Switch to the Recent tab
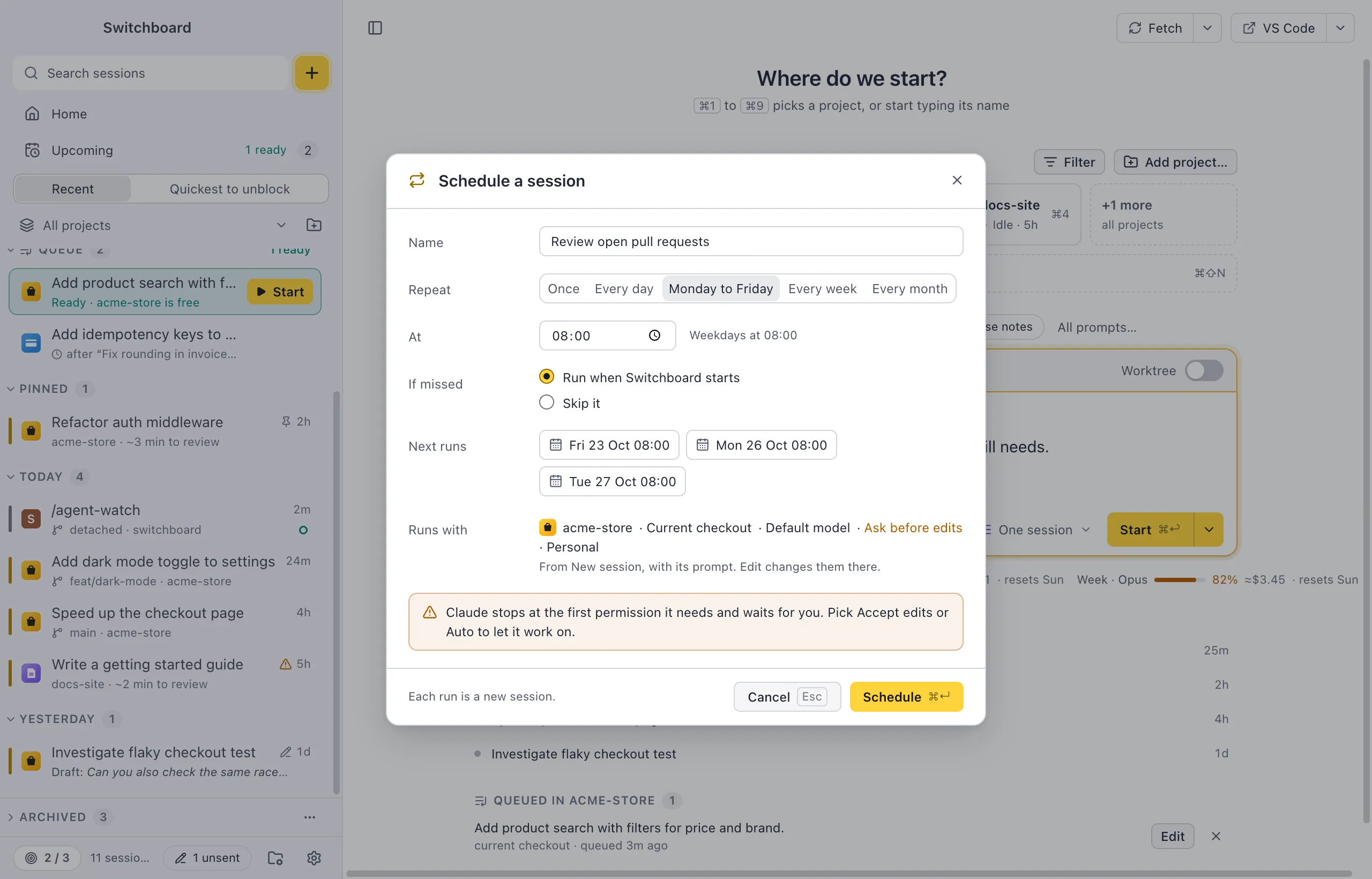This screenshot has height=879, width=1372. point(72,189)
